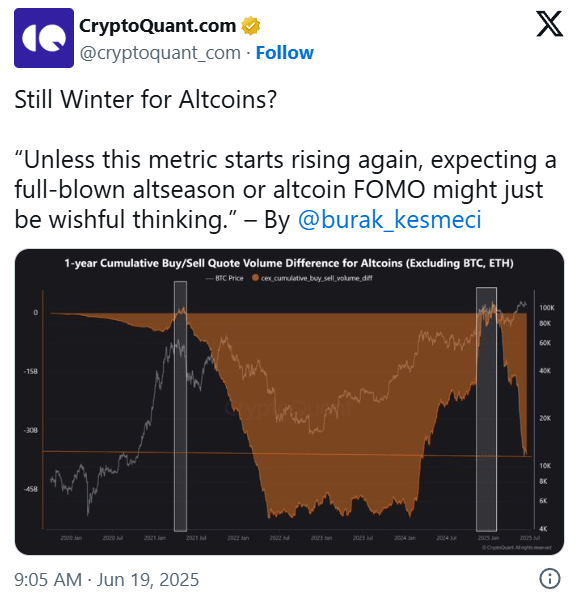This screenshot has height=601, width=582.
Task: Click the CryptoQuant profile avatar logo
Action: point(44,38)
